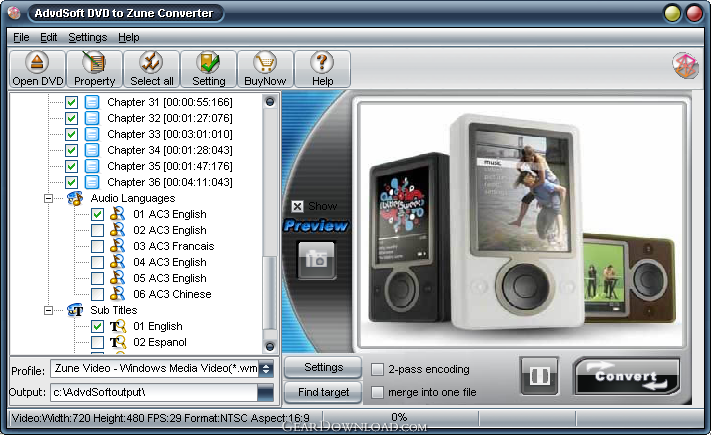Select the 04 AC3 English row
Screen dimensions: 711x435
170,262
